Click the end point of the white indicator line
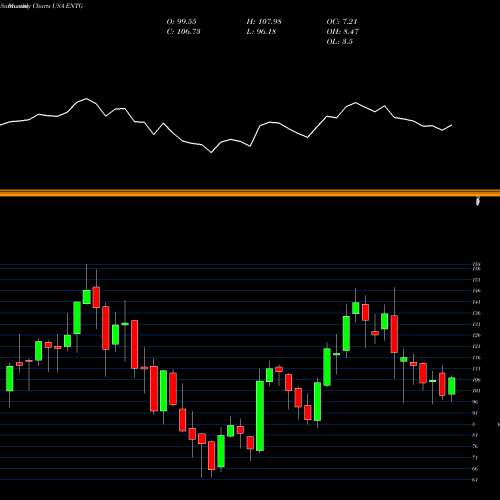Image resolution: width=500 pixels, height=500 pixels. click(x=452, y=125)
